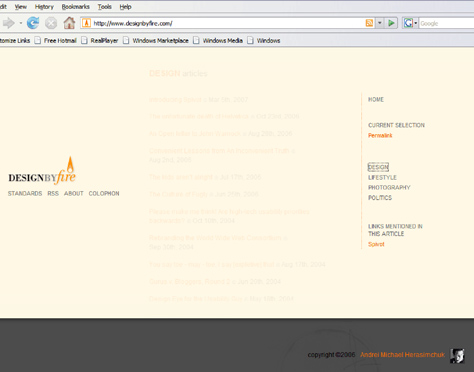Subscribe via the RSS feed icon in the address bar
The width and height of the screenshot is (474, 372).
click(369, 23)
